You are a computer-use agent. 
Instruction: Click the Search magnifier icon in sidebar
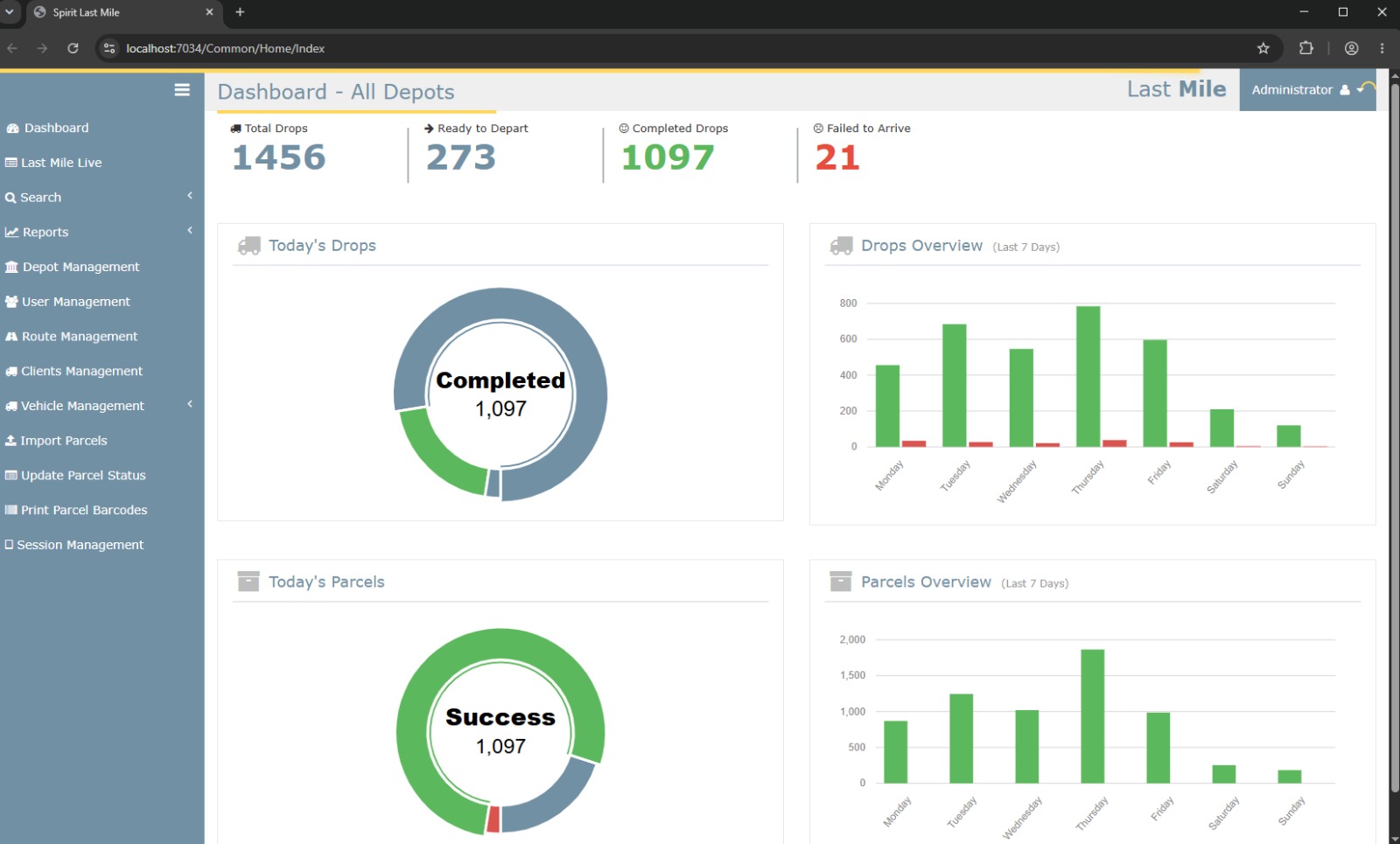click(10, 199)
